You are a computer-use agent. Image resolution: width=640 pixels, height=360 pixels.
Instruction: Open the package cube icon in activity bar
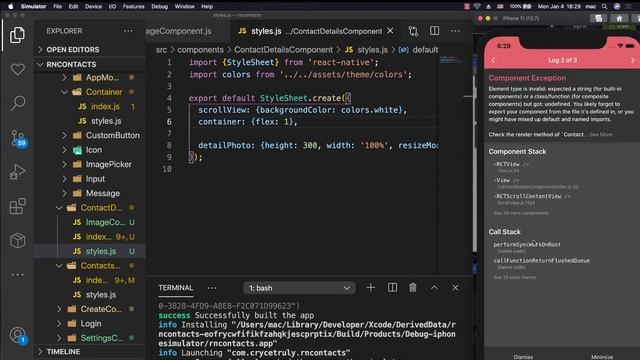click(17, 240)
